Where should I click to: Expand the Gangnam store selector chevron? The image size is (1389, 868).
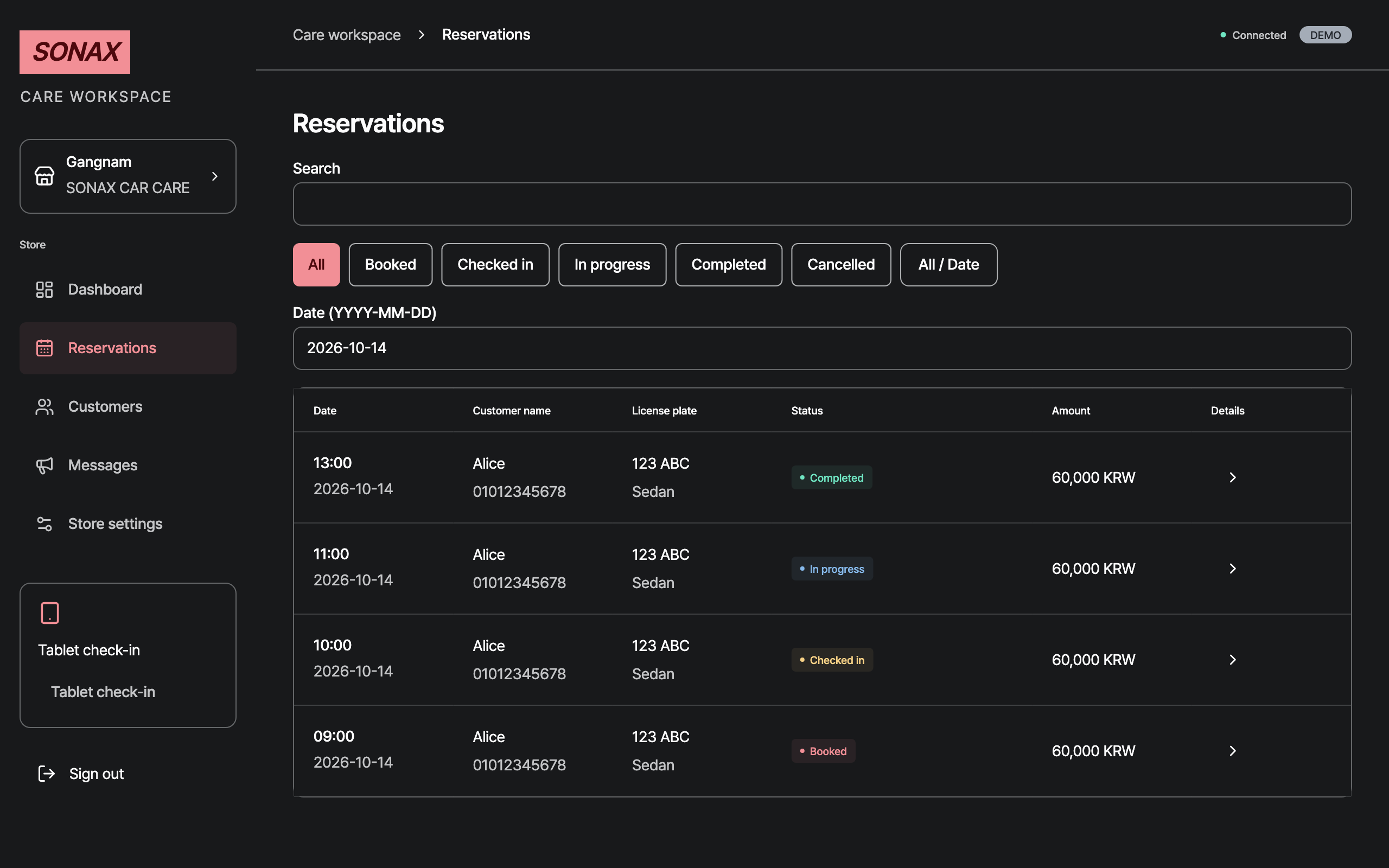(215, 176)
